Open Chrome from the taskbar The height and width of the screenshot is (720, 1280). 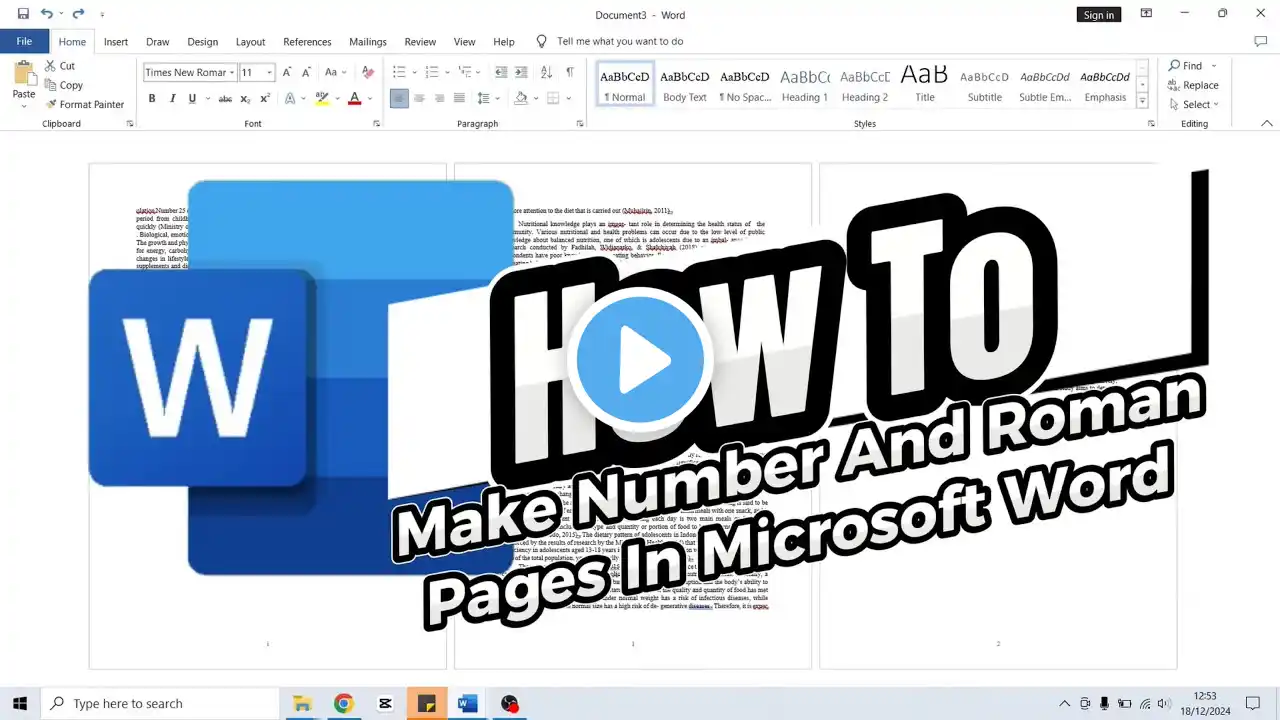[x=343, y=704]
